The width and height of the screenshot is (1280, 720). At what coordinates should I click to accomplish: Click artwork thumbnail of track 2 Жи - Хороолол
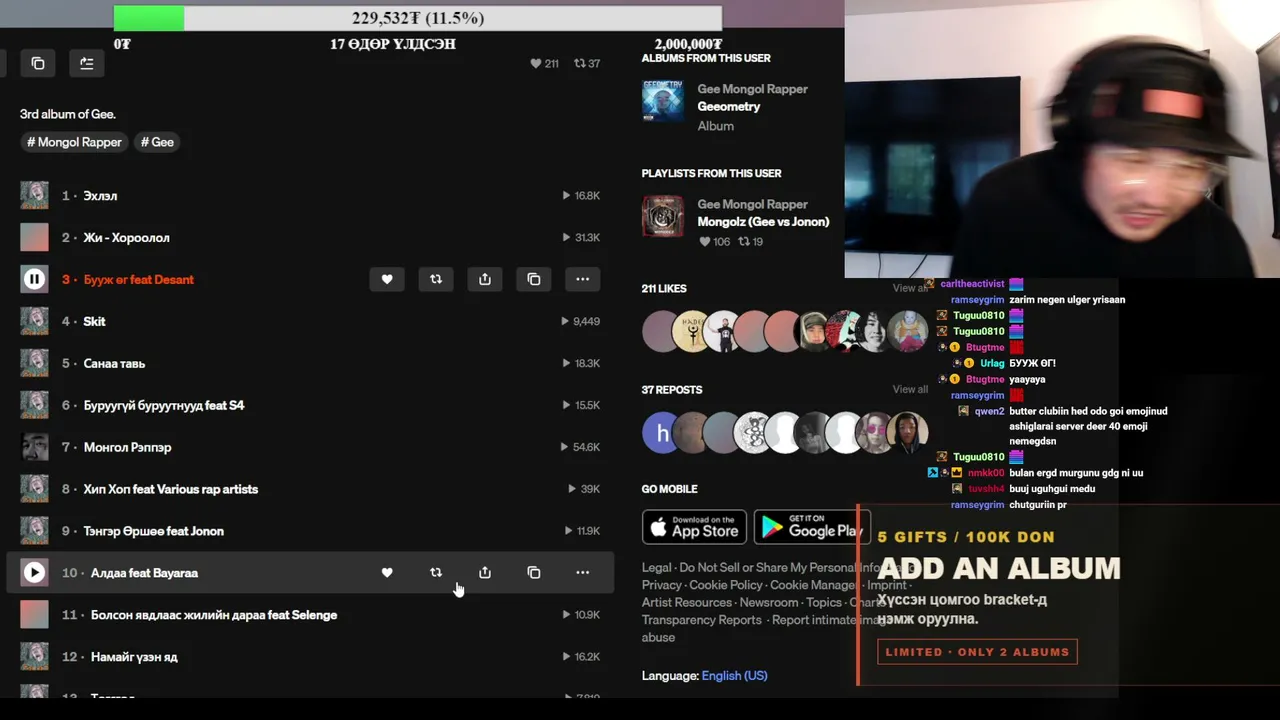pyautogui.click(x=34, y=237)
